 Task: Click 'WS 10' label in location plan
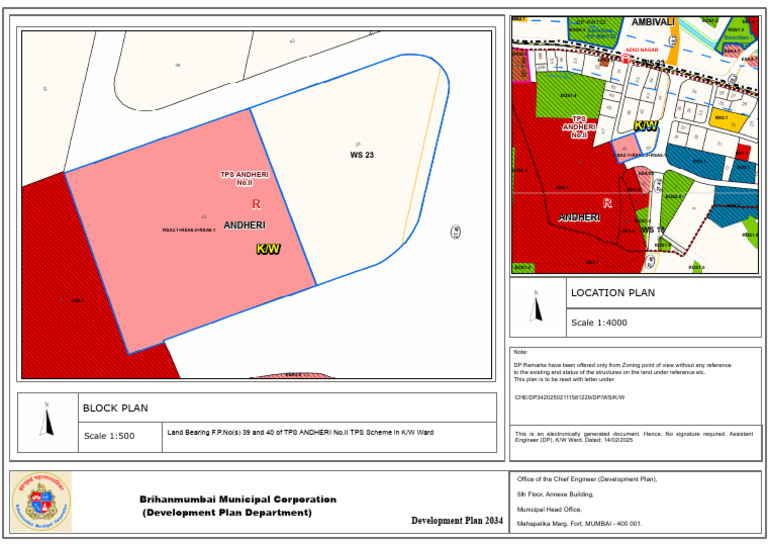point(653,230)
